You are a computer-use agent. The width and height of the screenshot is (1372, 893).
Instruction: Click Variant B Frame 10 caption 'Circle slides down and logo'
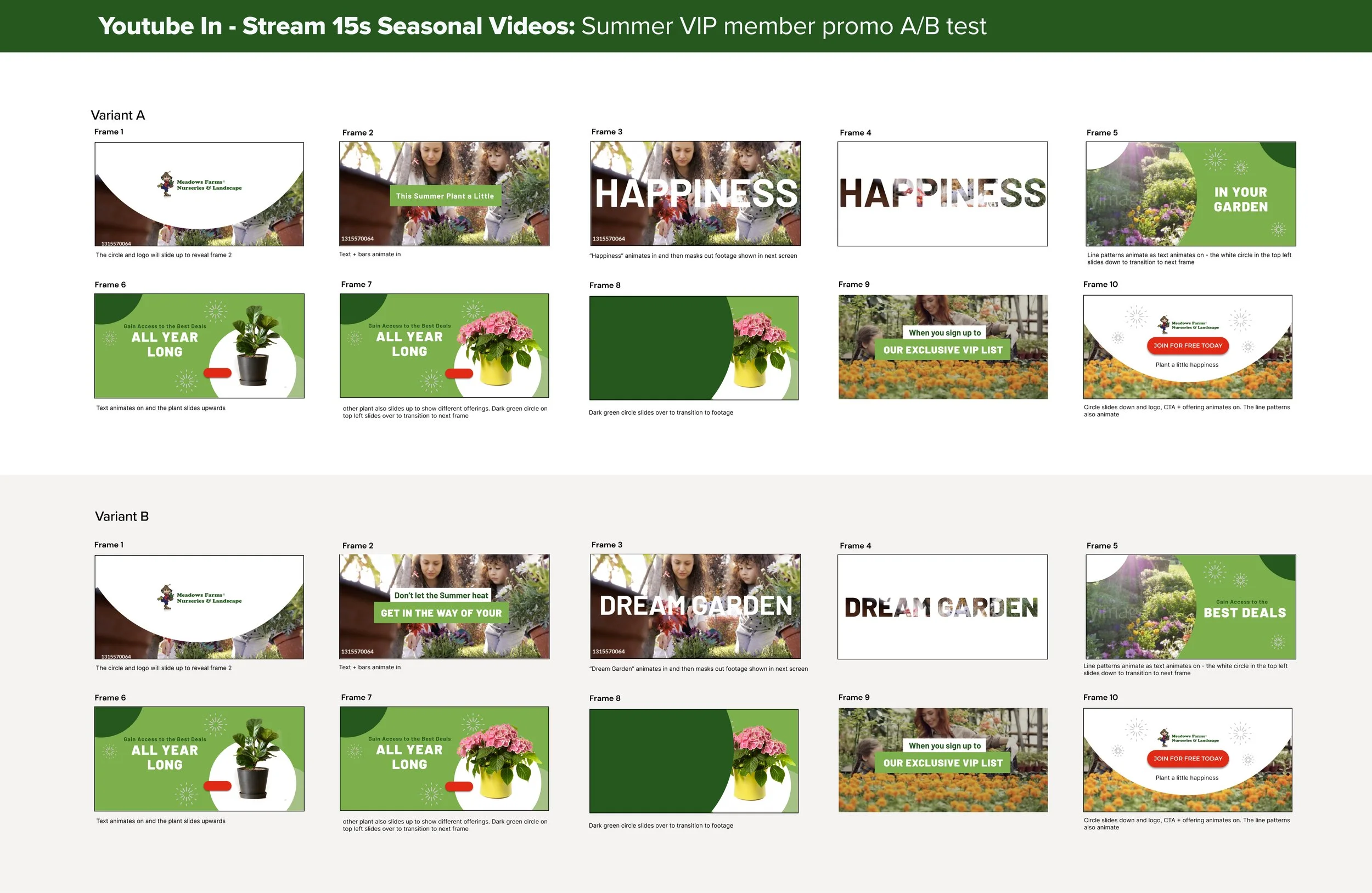[x=1187, y=824]
